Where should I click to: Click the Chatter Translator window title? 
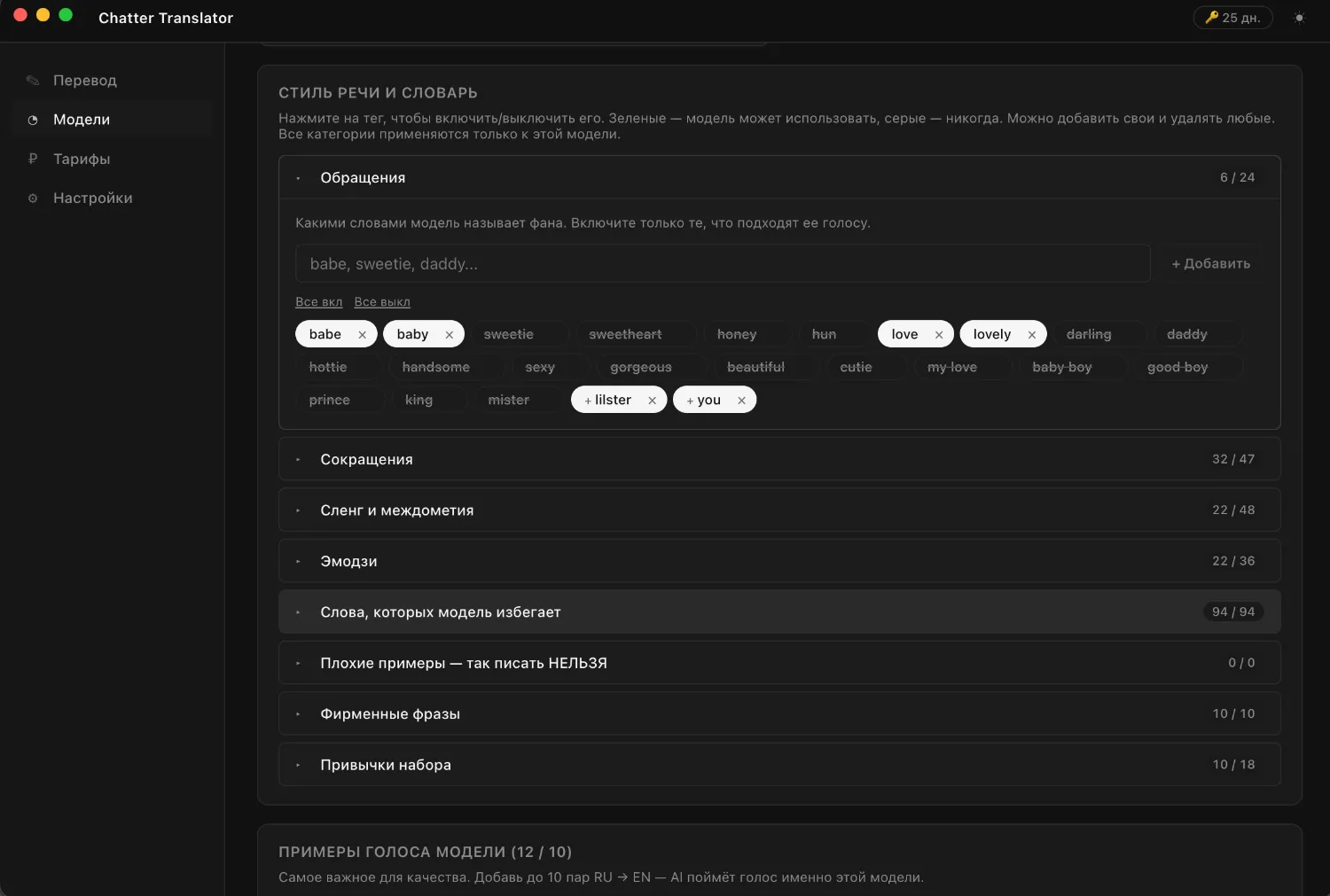(166, 18)
